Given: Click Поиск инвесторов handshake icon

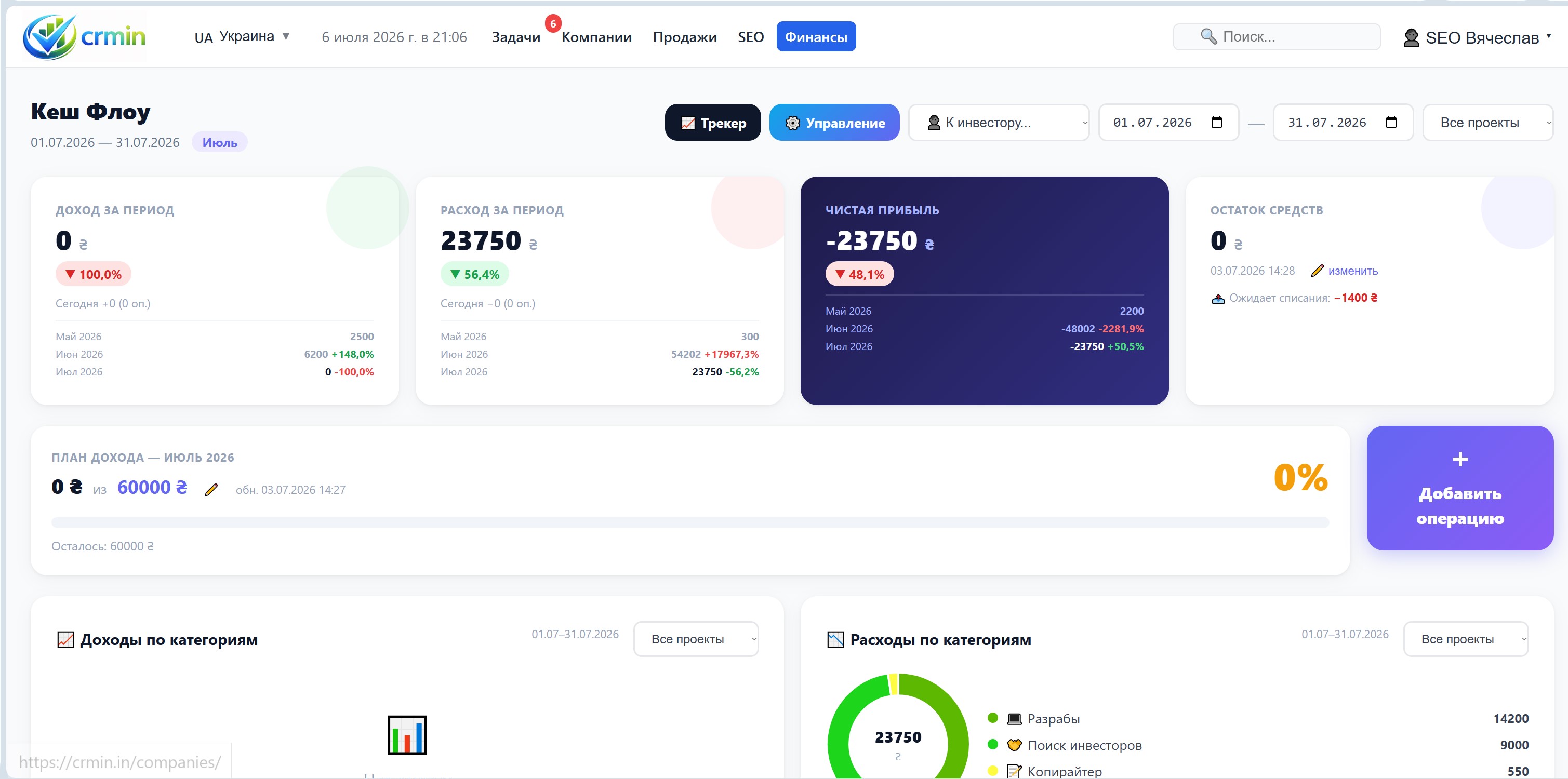Looking at the screenshot, I should pyautogui.click(x=1014, y=745).
